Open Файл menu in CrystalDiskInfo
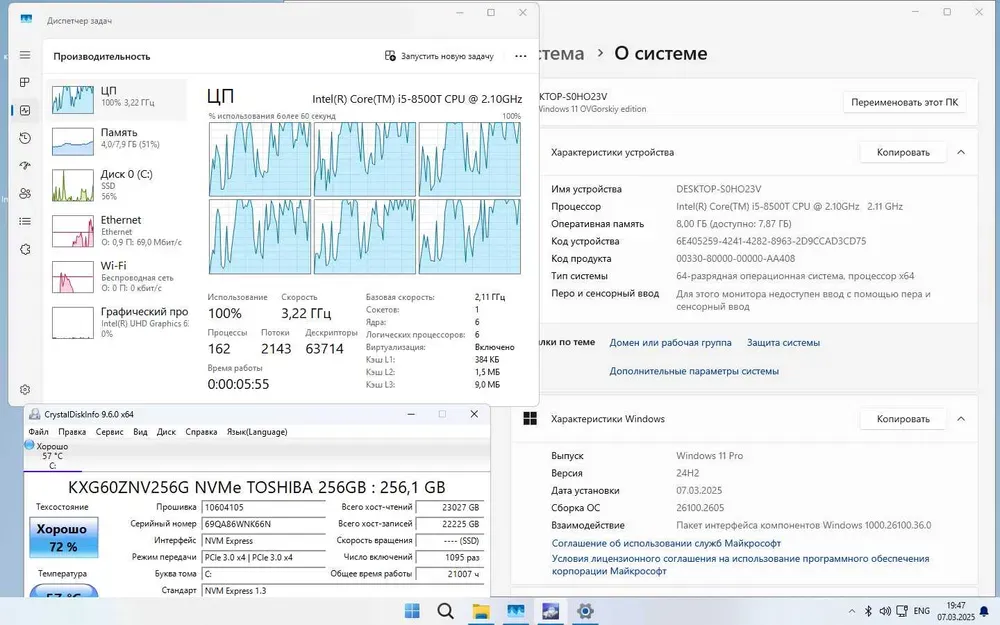This screenshot has height=625, width=1000. (x=38, y=432)
